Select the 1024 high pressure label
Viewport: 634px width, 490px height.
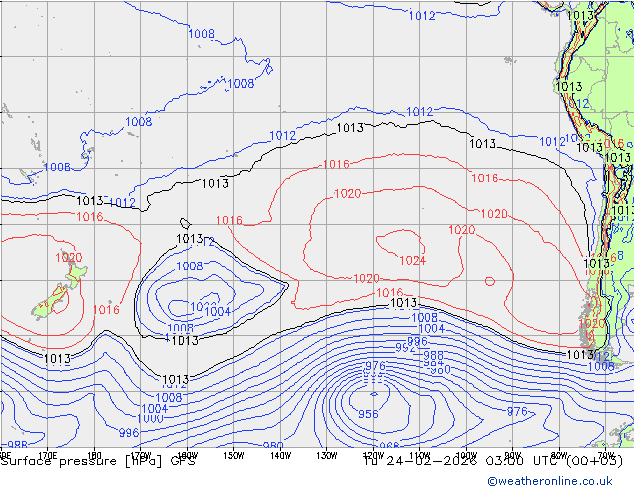pyautogui.click(x=413, y=261)
